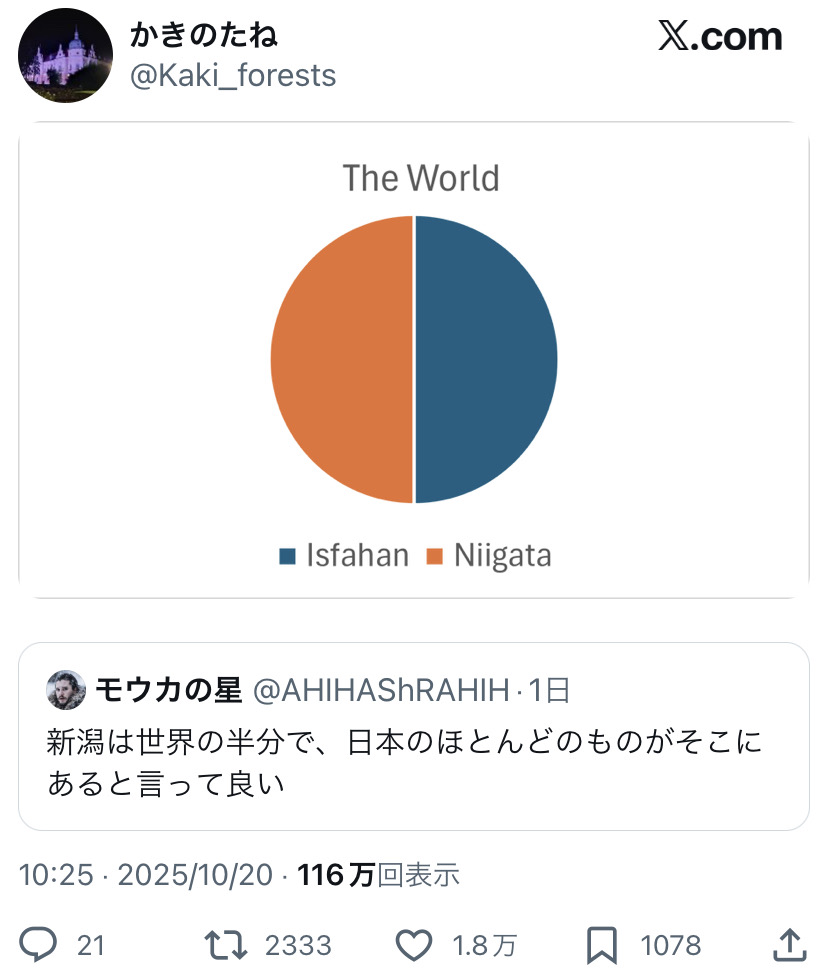Click the かきのたね display name
Image resolution: width=828 pixels, height=980 pixels.
pos(203,35)
